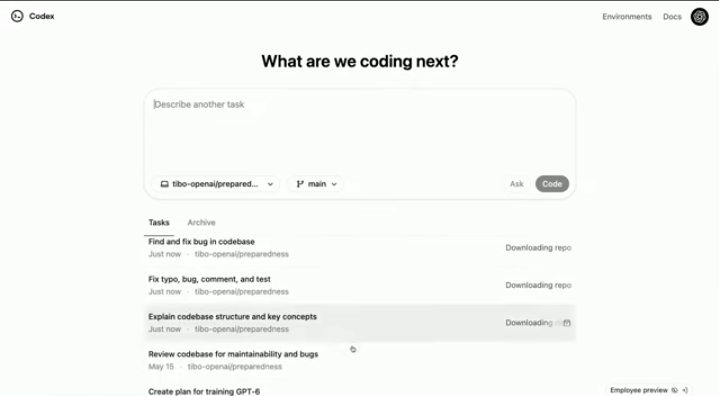The image size is (719, 396).
Task: Click the Codex logo icon
Action: point(17,16)
